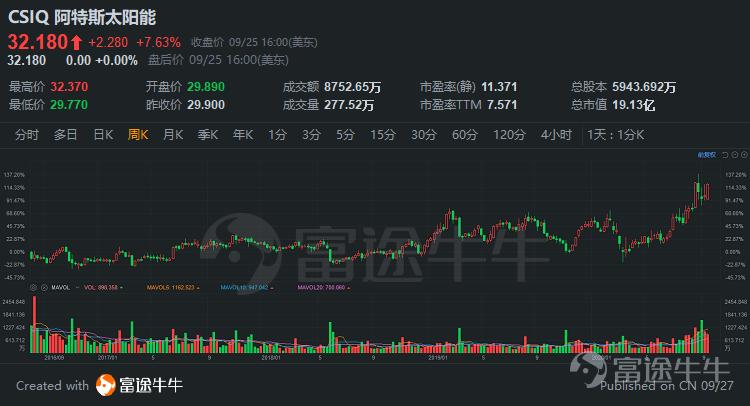Switch to the 分时 tab
Screen dimensions: 750x406
[26, 134]
